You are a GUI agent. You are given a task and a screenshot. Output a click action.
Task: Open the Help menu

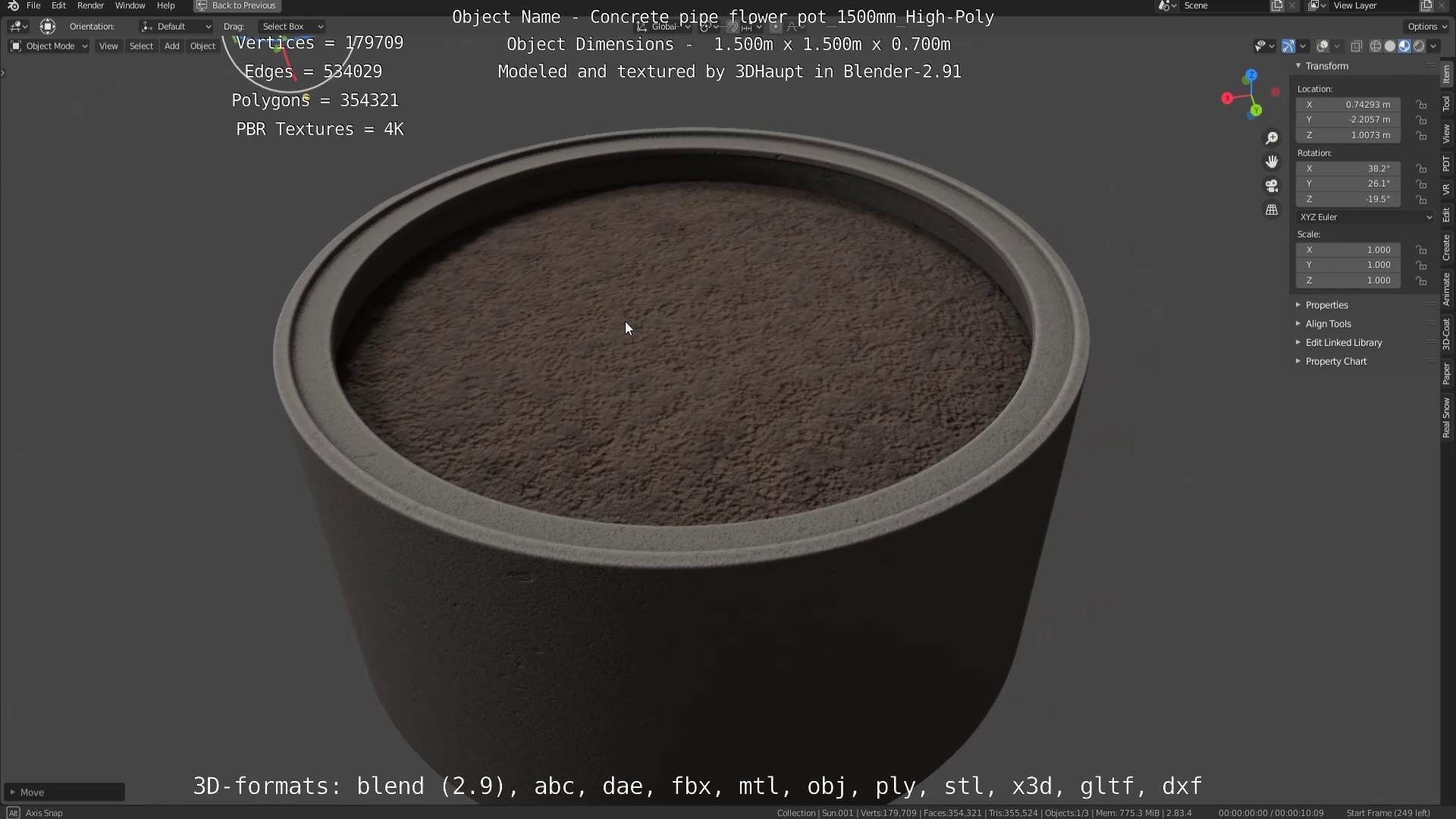165,5
